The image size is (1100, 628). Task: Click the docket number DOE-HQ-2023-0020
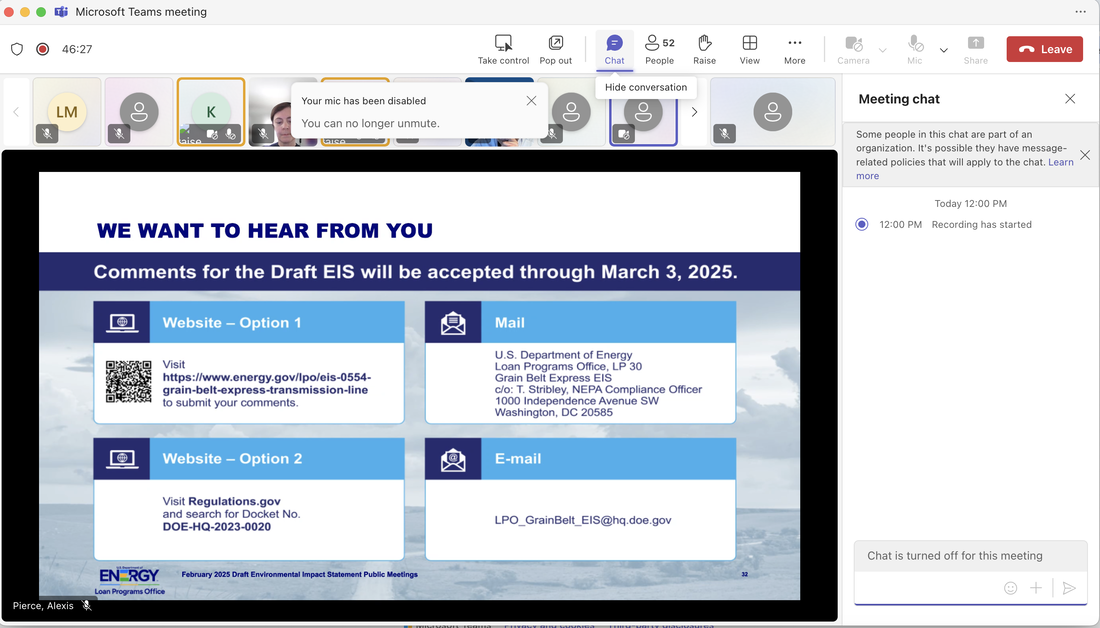pos(217,527)
